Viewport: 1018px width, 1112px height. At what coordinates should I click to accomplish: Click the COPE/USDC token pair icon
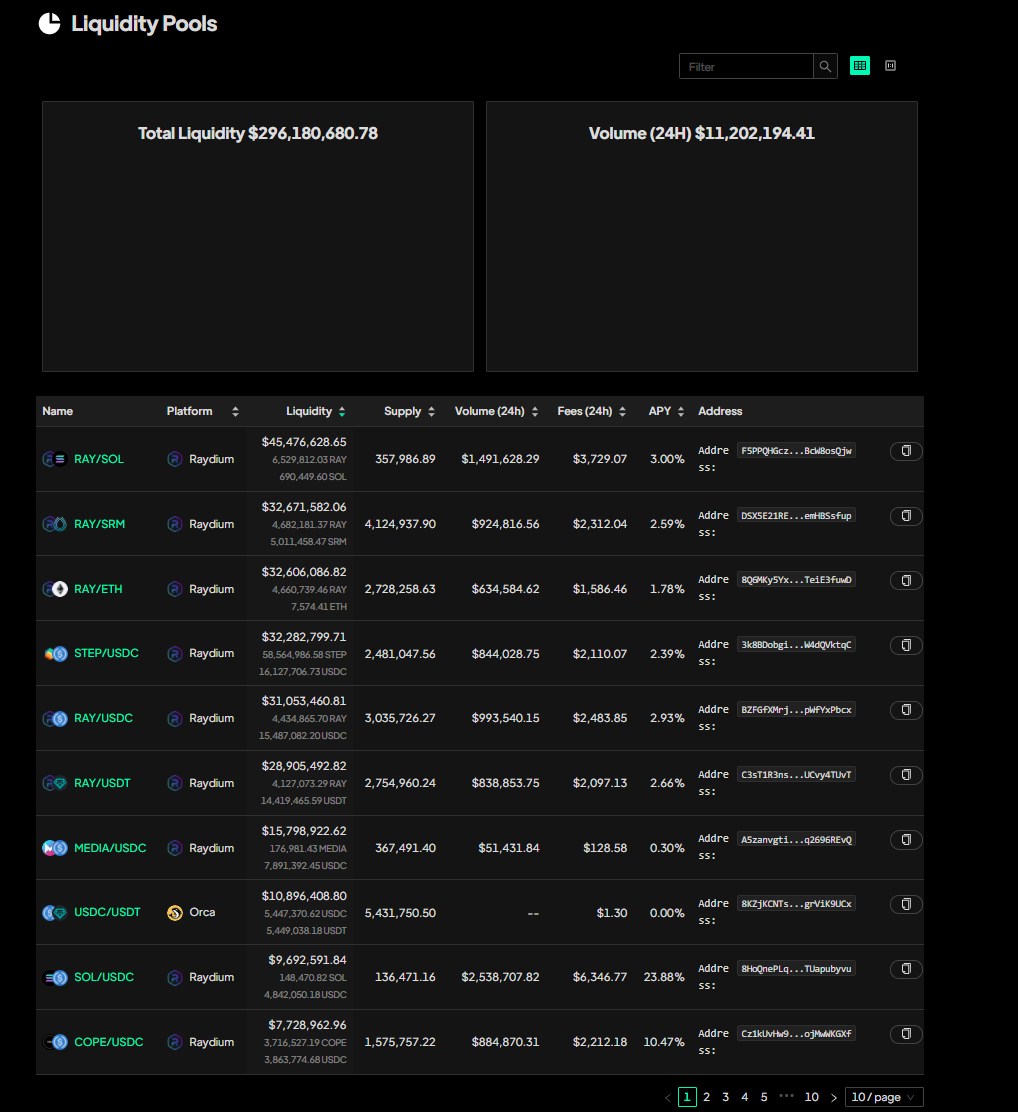click(x=55, y=1042)
